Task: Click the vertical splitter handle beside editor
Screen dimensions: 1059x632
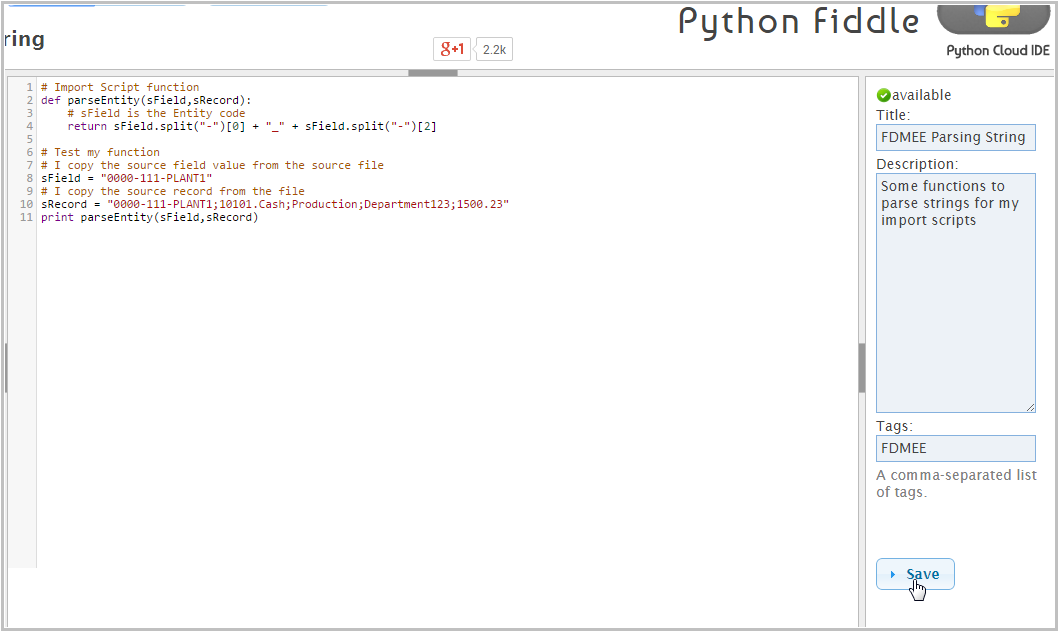Action: click(x=862, y=368)
